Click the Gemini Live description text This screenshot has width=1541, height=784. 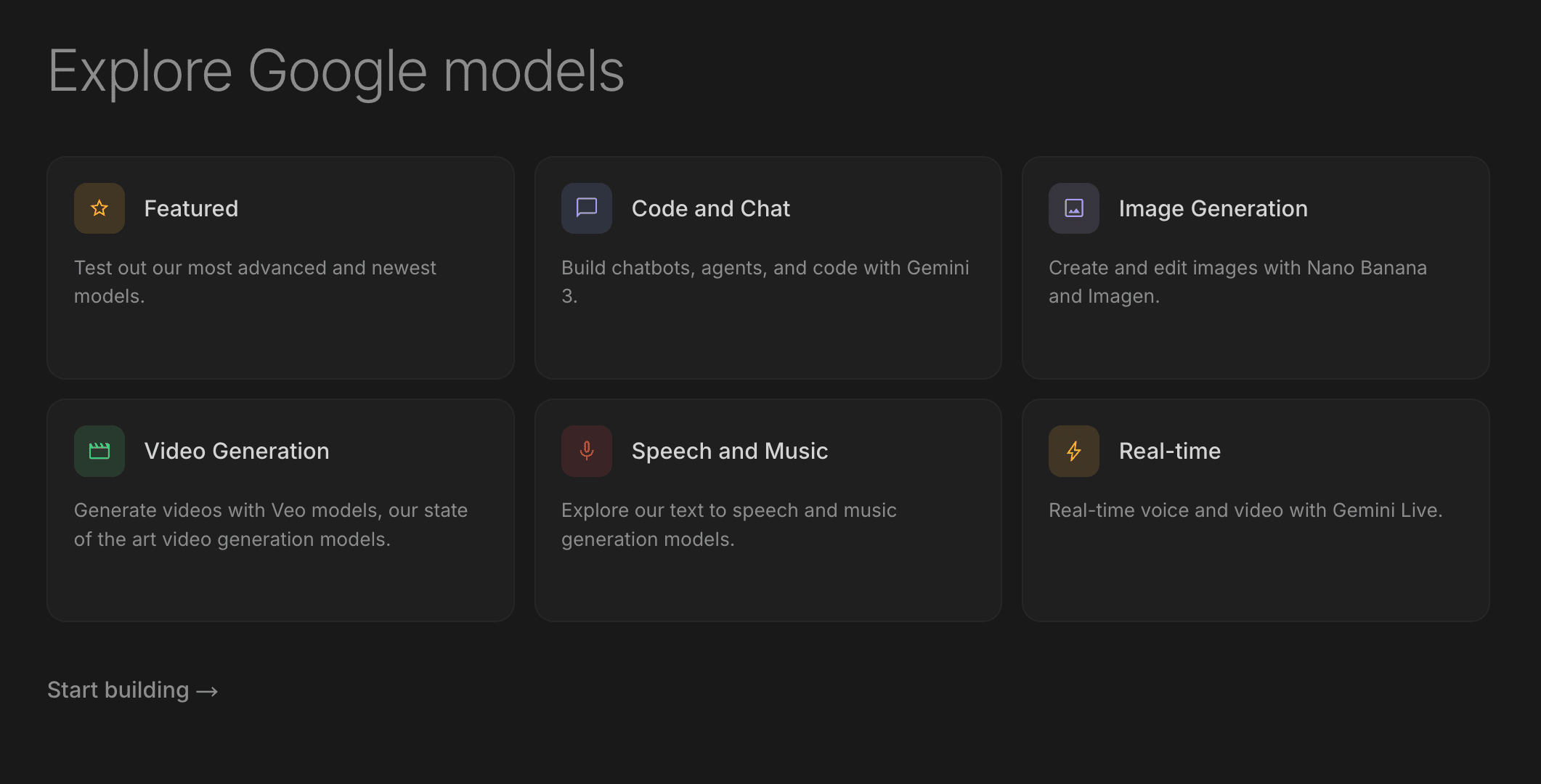click(x=1245, y=510)
